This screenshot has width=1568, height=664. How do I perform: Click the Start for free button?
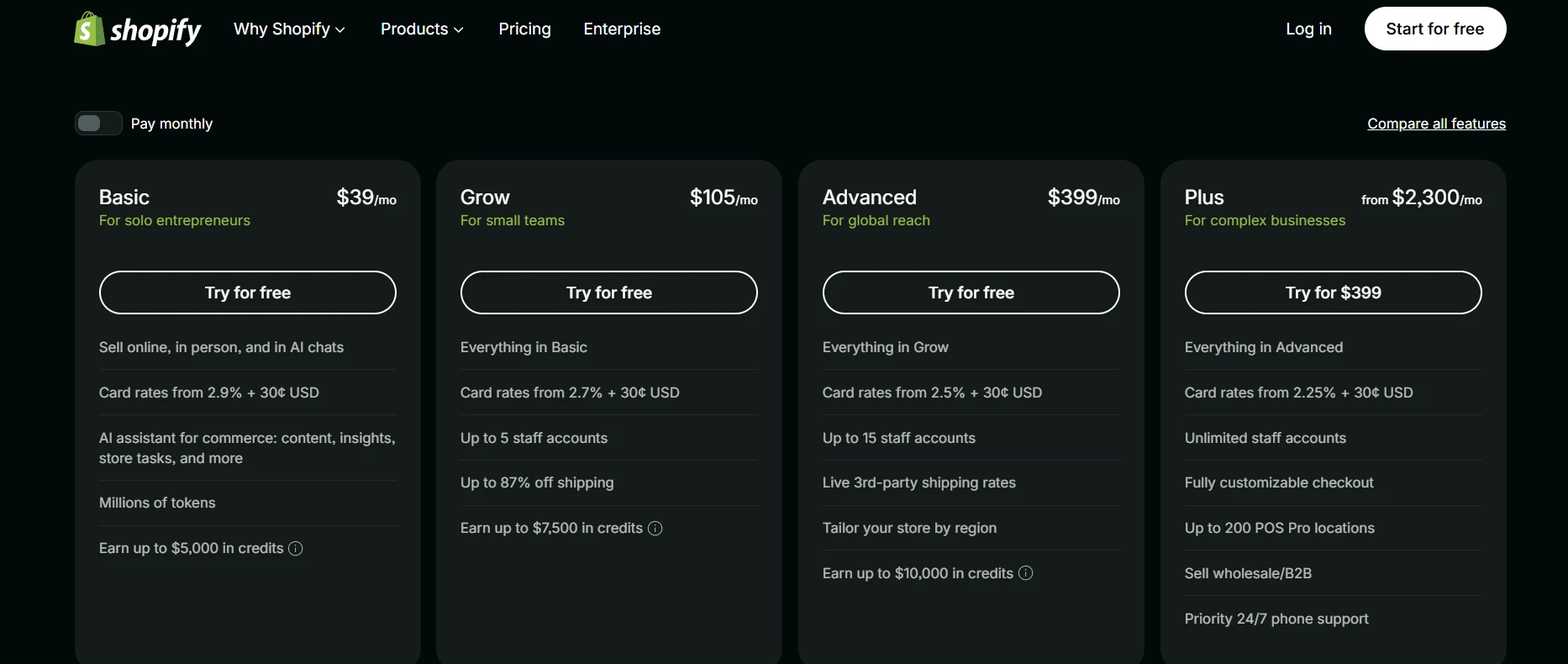(x=1435, y=29)
